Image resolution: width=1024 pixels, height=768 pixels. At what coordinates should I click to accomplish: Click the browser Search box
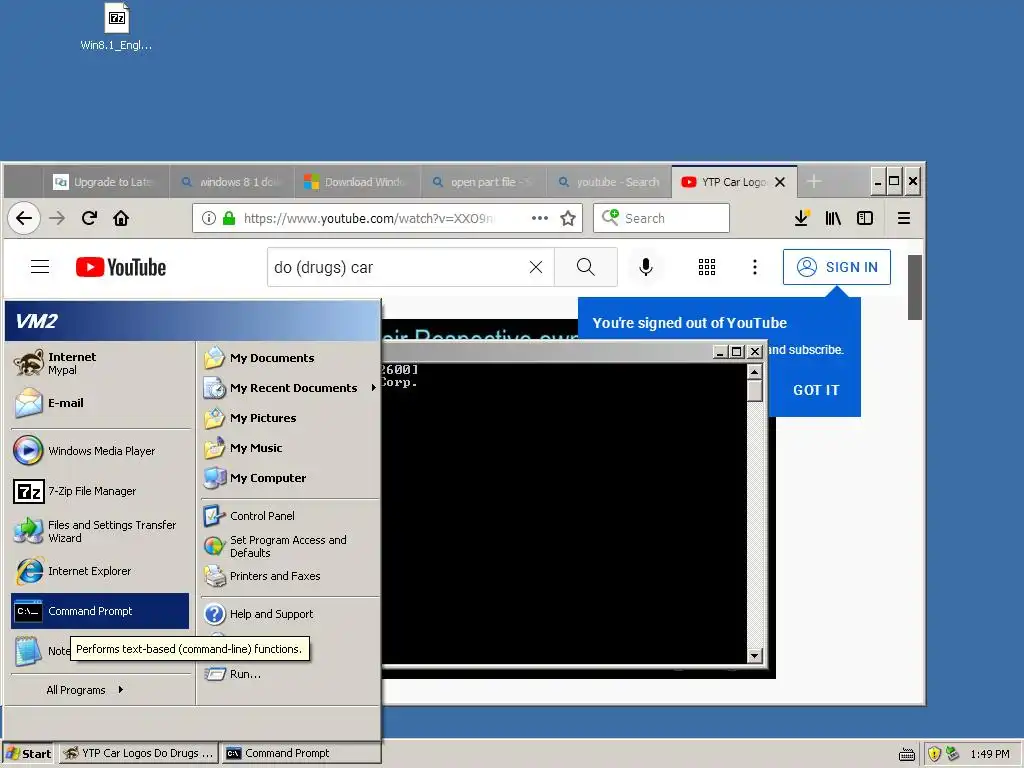point(662,218)
